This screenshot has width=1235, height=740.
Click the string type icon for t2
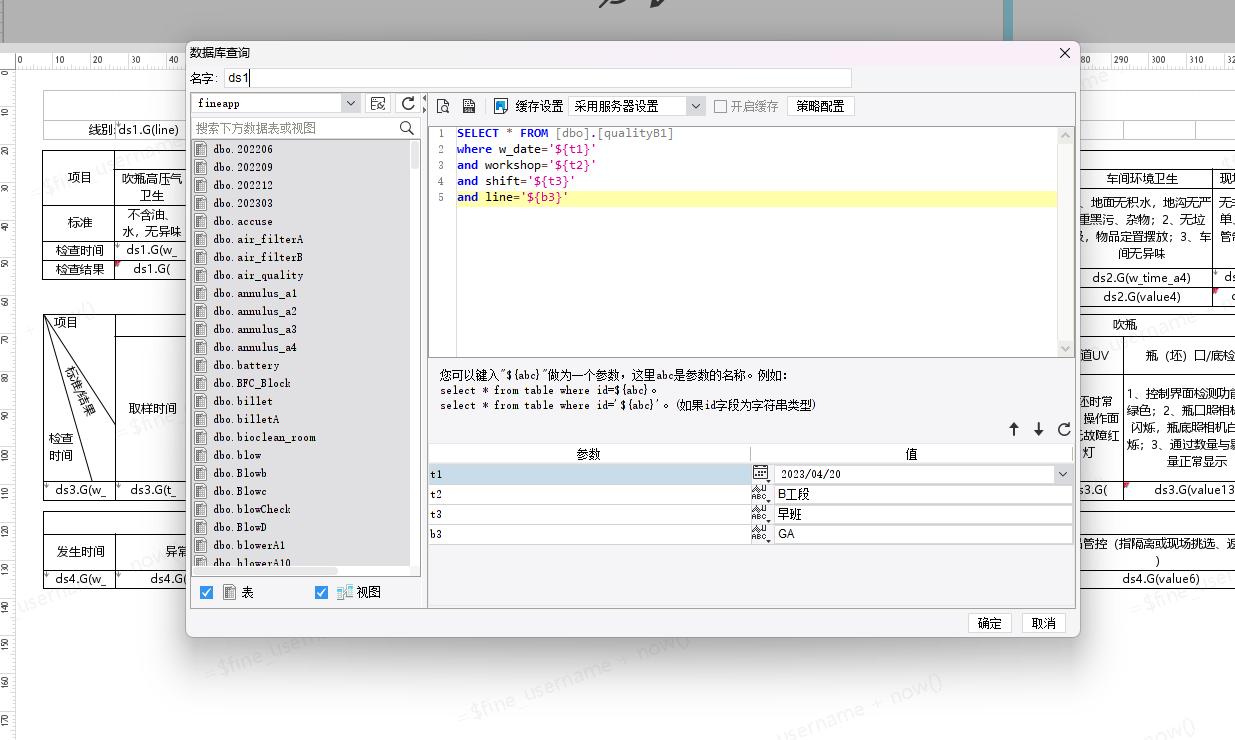pyautogui.click(x=761, y=494)
